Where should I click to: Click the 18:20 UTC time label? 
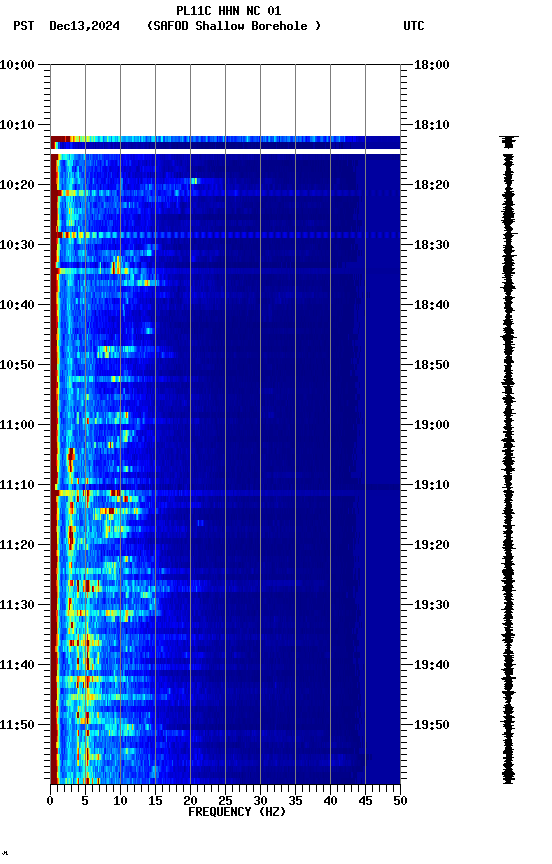[432, 185]
